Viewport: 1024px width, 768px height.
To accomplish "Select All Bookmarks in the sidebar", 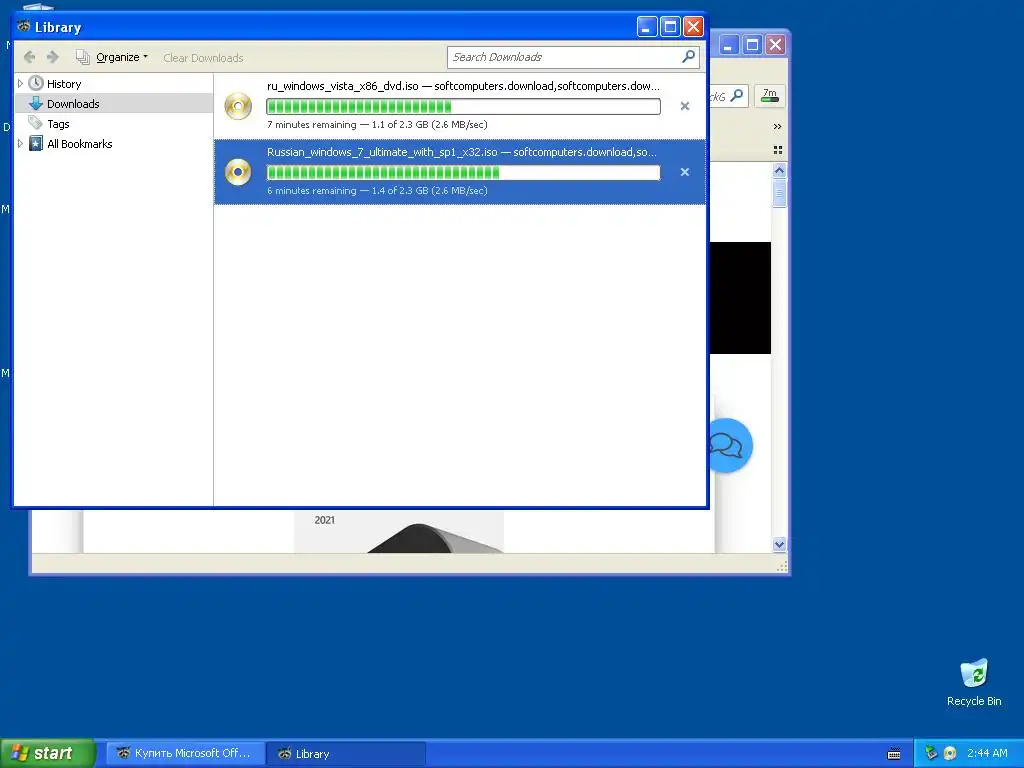I will point(80,144).
